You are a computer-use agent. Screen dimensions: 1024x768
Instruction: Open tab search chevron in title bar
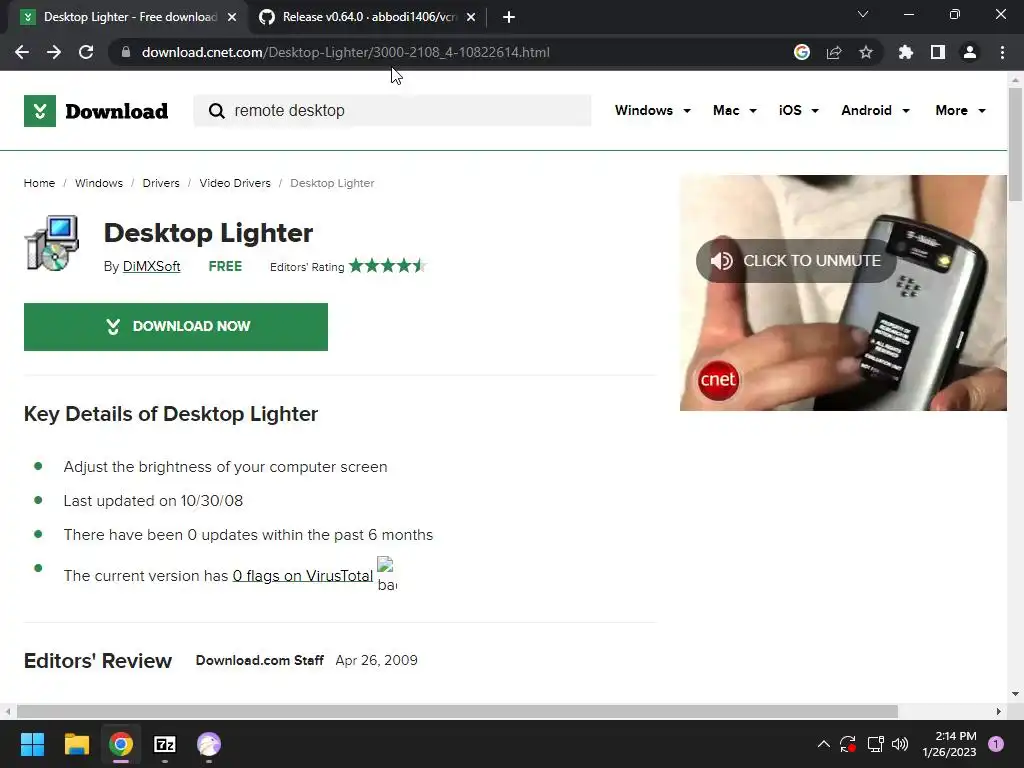coord(863,14)
